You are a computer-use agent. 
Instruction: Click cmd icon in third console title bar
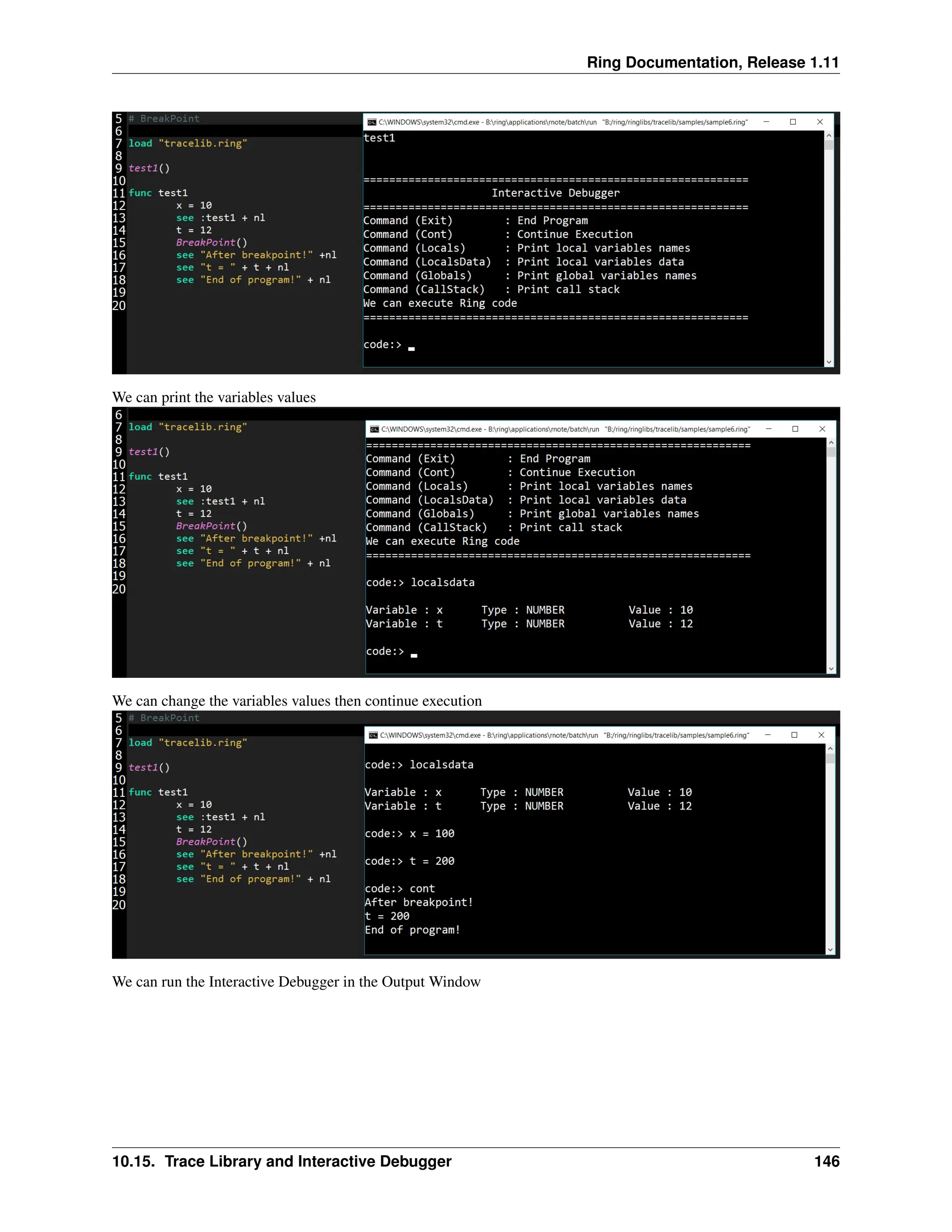tap(373, 735)
